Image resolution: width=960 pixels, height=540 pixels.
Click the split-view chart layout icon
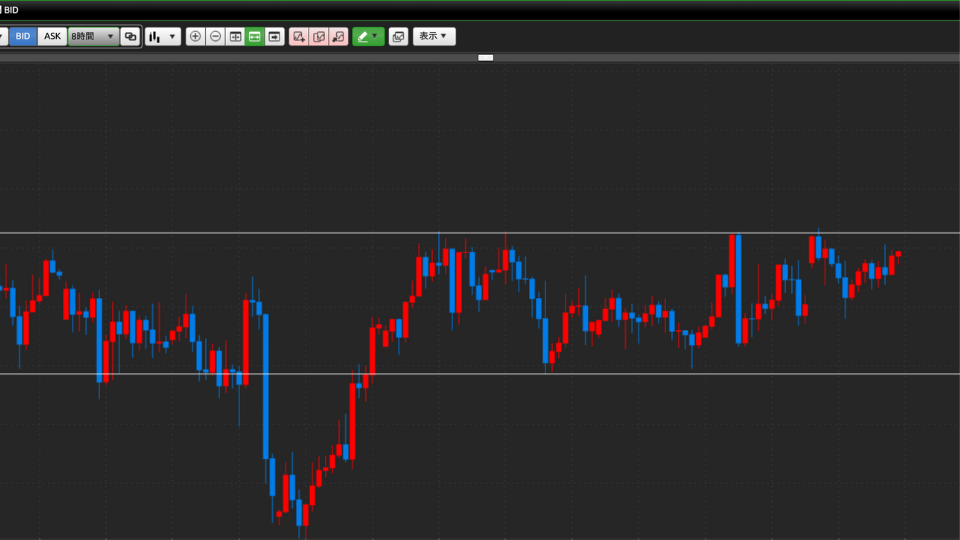tap(235, 36)
